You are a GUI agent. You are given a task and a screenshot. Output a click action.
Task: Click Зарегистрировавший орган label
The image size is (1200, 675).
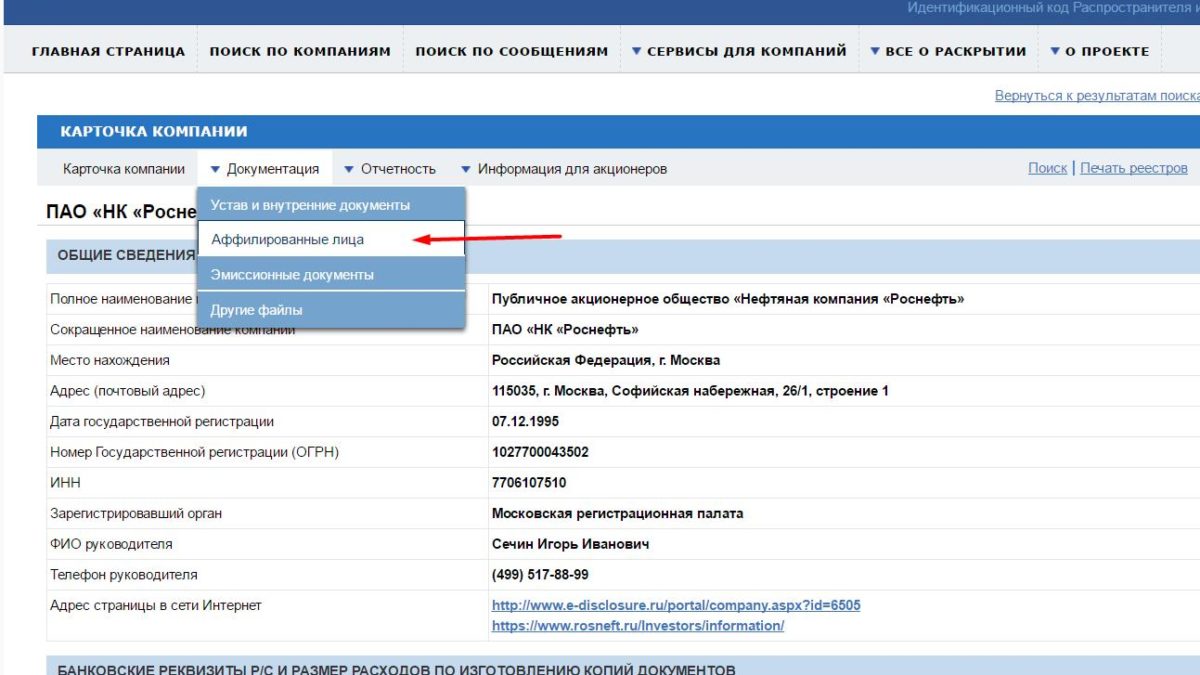pos(136,513)
